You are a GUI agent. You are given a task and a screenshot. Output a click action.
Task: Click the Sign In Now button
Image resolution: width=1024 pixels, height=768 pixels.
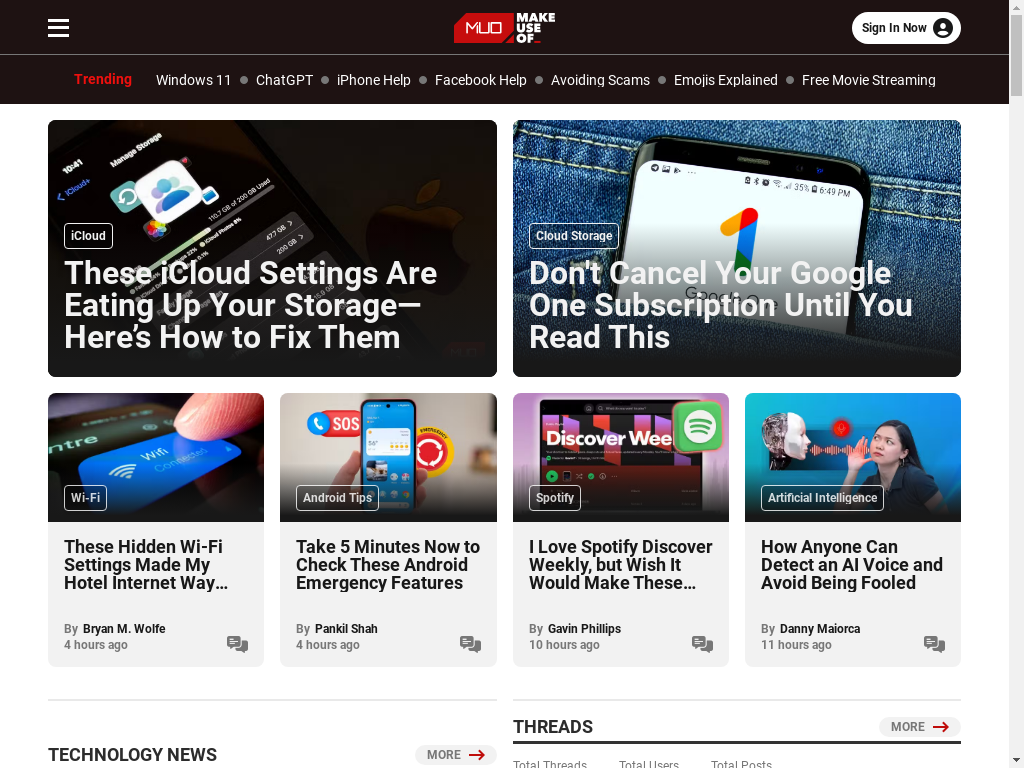[x=906, y=28]
